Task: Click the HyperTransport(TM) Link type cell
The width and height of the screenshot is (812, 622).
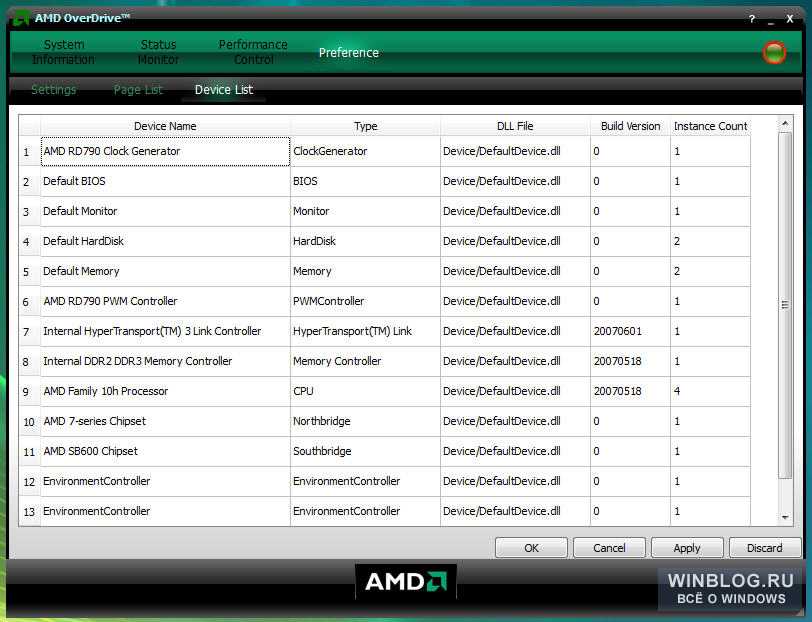Action: pyautogui.click(x=365, y=331)
